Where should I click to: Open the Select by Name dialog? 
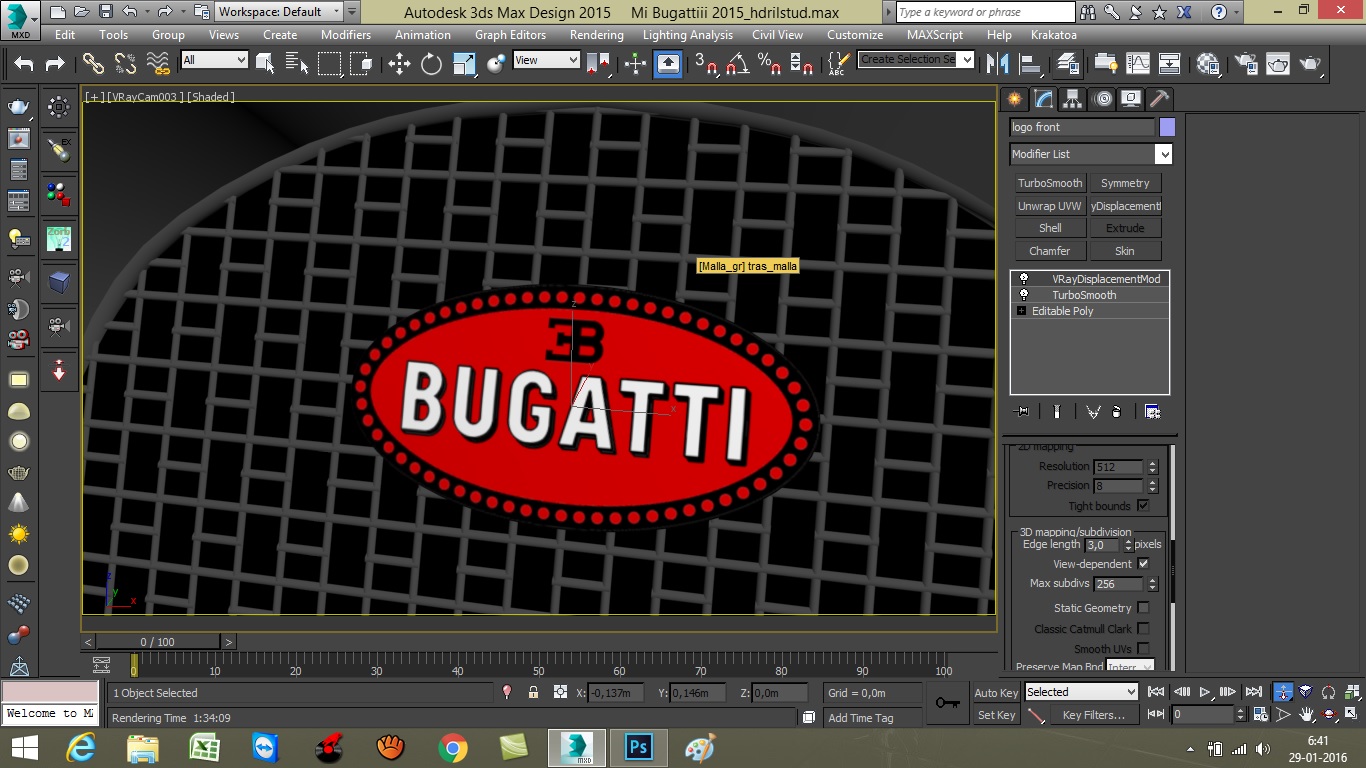297,63
